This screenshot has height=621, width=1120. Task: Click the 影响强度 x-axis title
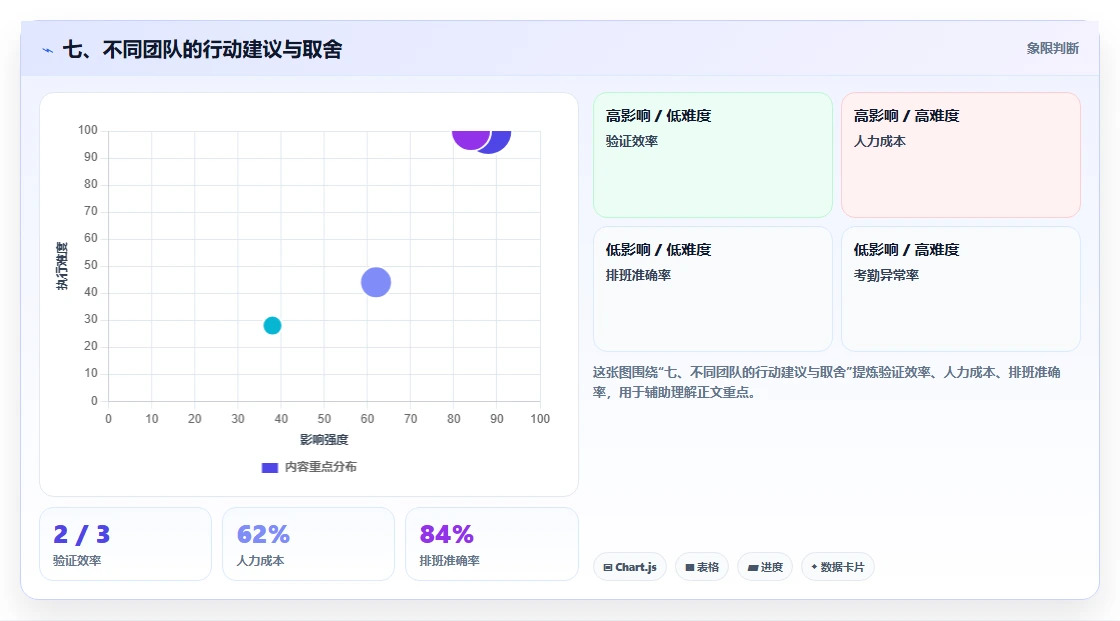point(324,439)
